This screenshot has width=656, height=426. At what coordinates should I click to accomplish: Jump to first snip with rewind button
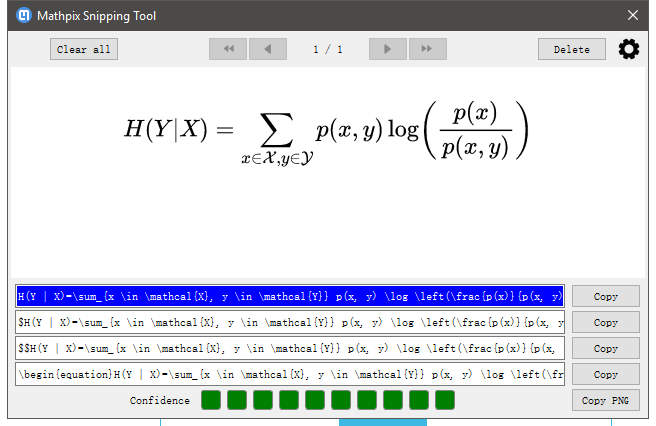point(228,49)
